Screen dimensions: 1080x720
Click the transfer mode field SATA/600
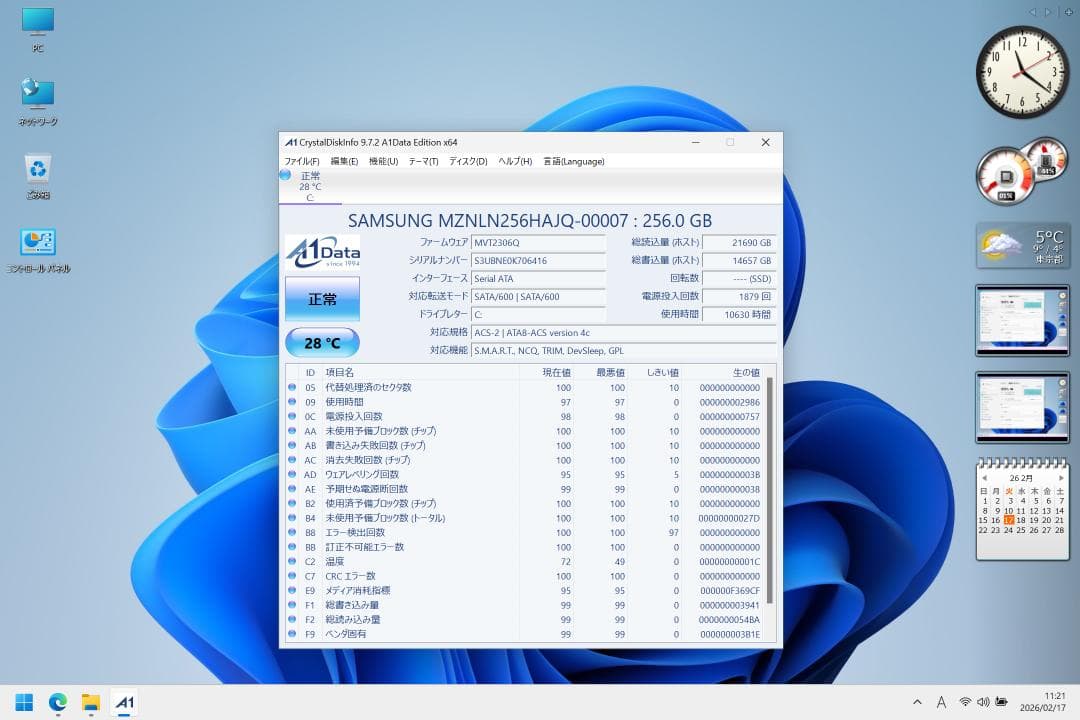(x=539, y=296)
